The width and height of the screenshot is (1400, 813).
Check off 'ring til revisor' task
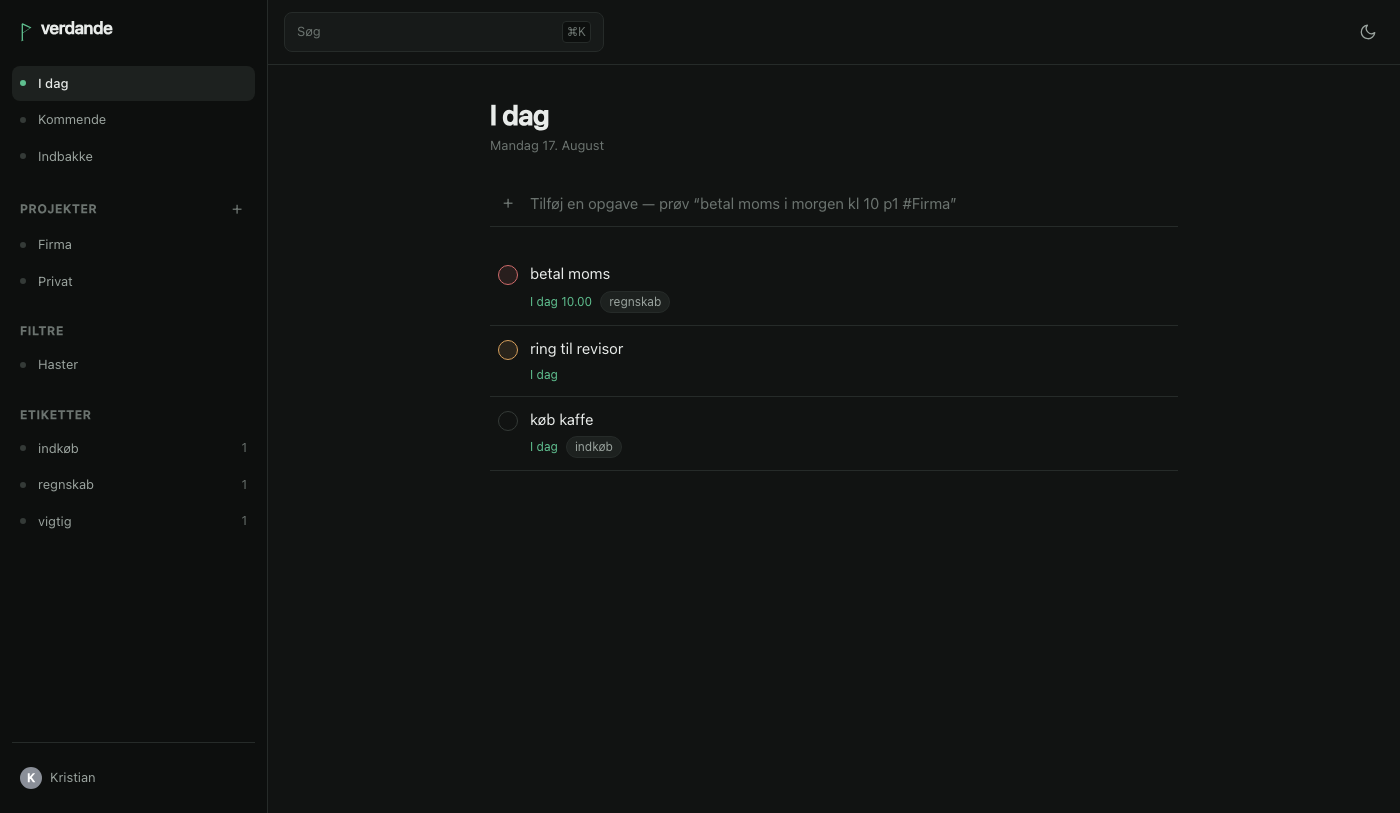click(508, 350)
